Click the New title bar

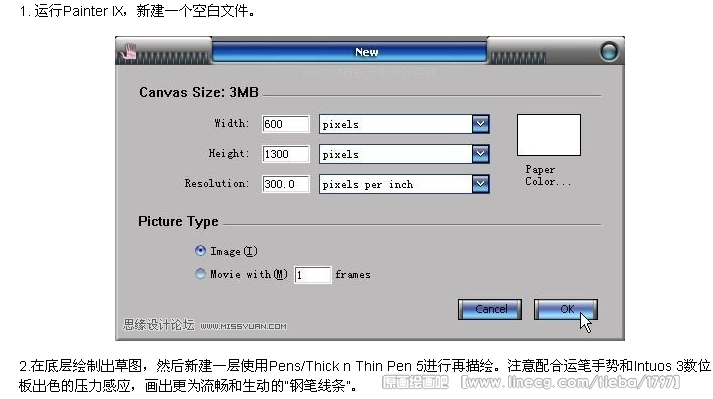click(x=349, y=52)
